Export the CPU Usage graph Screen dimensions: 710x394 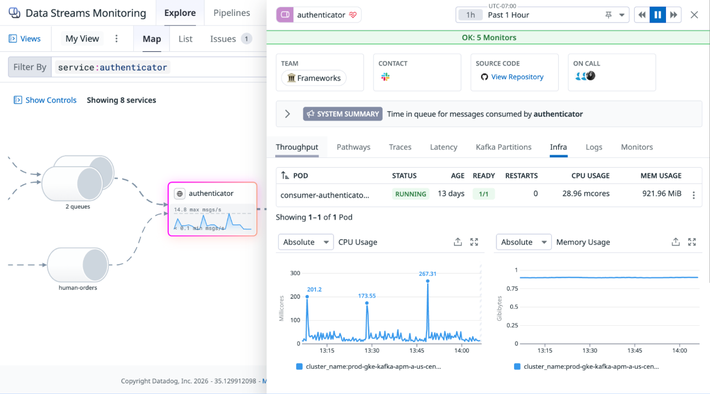[458, 242]
